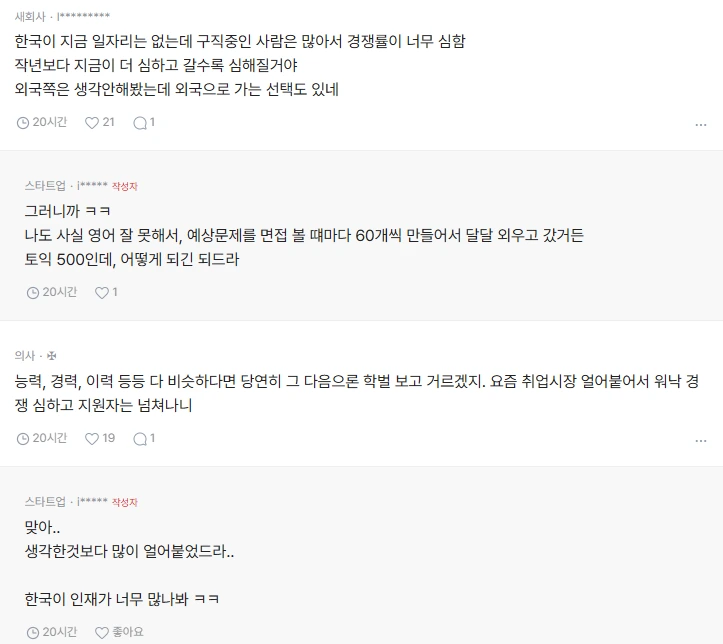Select 스타트업 author name on 그러니까 reply
The height and width of the screenshot is (644, 723).
[46, 186]
